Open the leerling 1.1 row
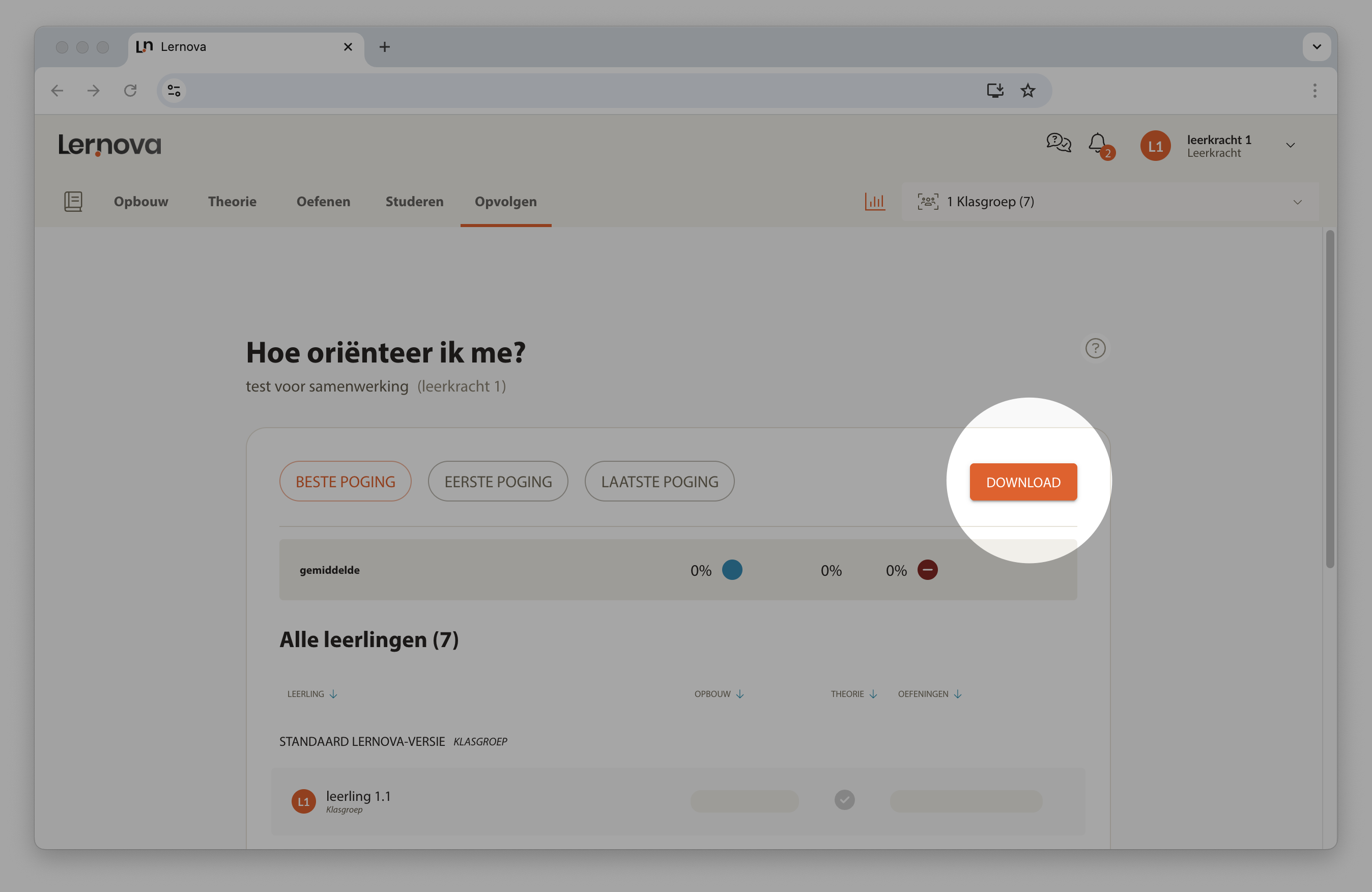This screenshot has width=1372, height=892. click(x=678, y=801)
